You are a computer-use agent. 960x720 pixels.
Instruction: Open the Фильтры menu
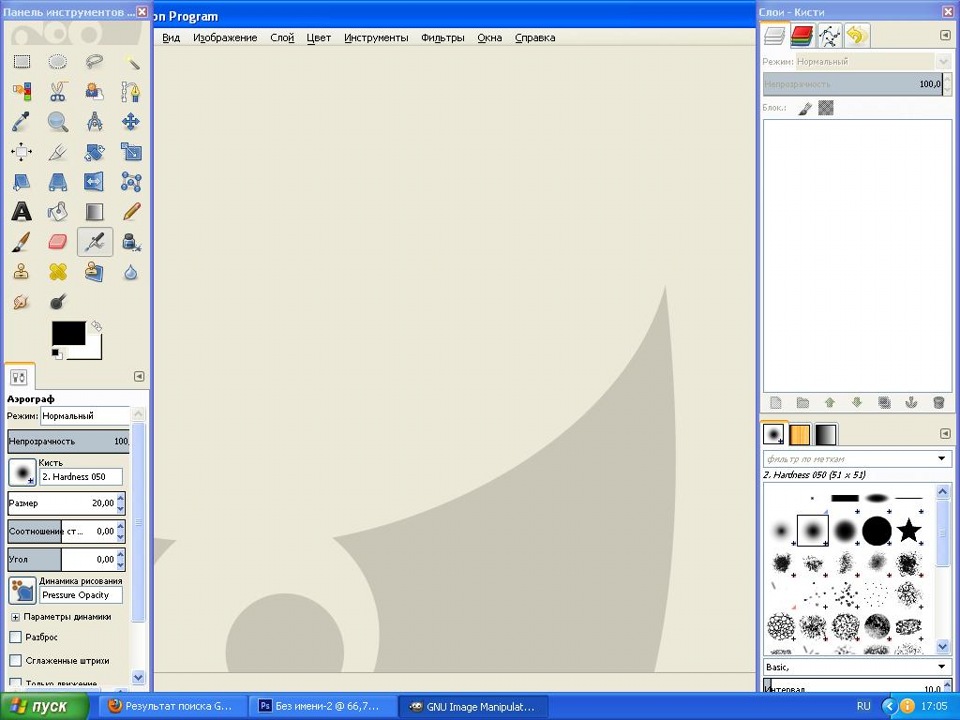pos(442,38)
